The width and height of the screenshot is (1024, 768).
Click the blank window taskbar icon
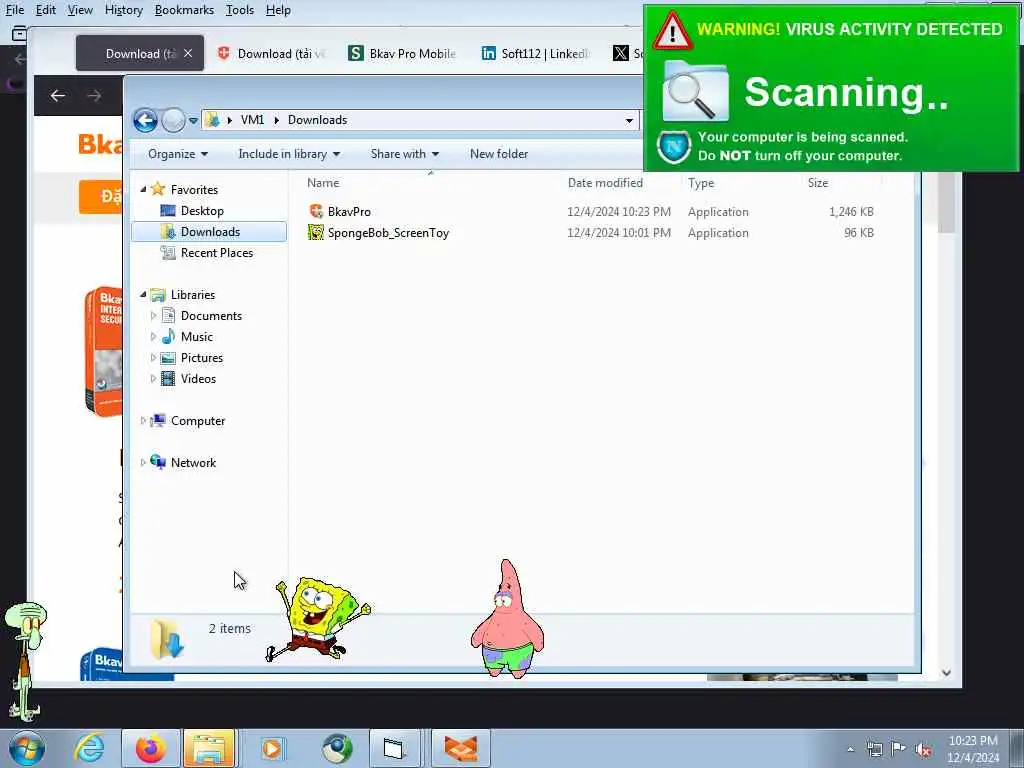click(394, 748)
